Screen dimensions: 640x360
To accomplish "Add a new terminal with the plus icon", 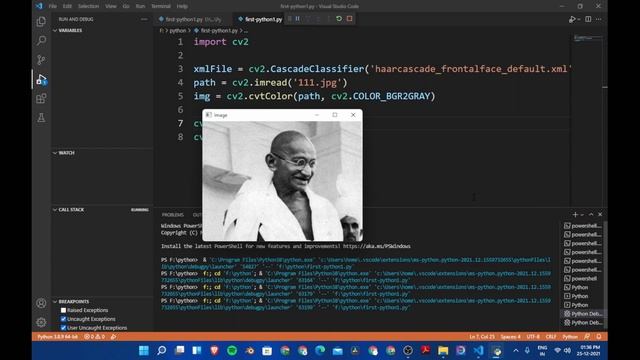I will [x=575, y=215].
